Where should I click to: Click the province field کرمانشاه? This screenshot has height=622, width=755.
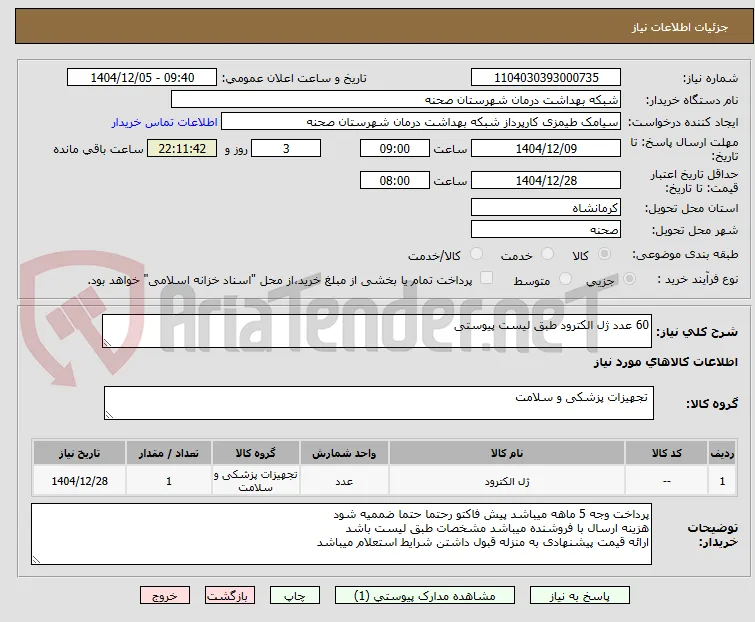(546, 207)
